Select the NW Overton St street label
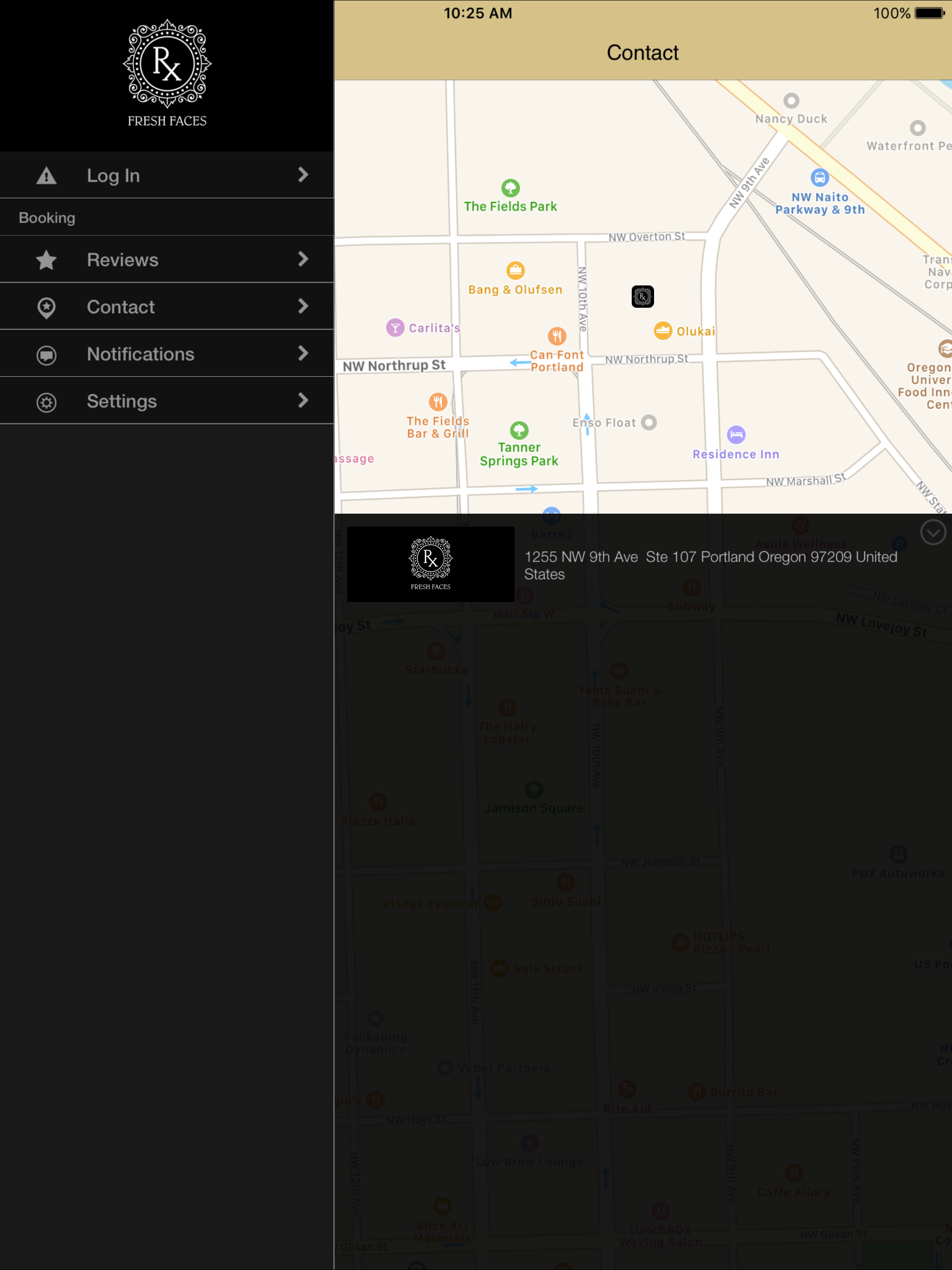952x1270 pixels. tap(647, 237)
